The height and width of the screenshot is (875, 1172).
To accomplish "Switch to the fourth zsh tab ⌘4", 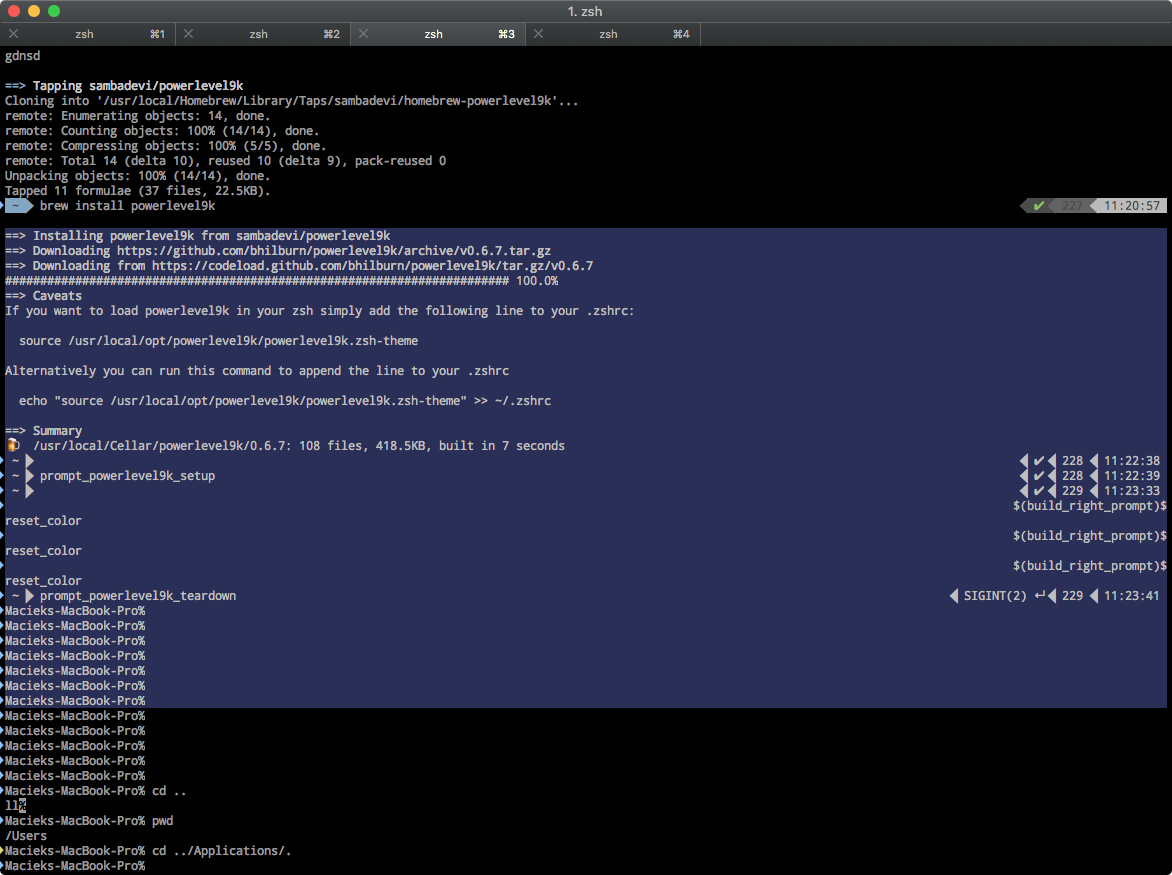I will pos(612,34).
